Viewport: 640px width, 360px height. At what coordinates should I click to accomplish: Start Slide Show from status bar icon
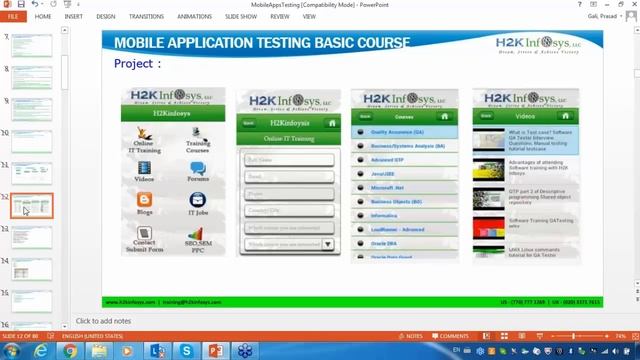(x=540, y=336)
